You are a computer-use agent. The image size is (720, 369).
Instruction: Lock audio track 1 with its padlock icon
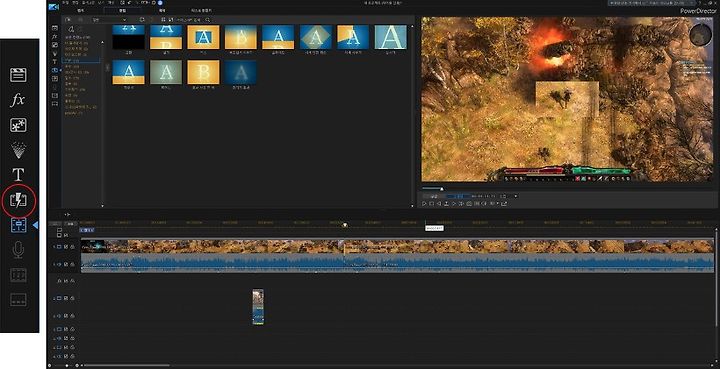[x=73, y=264]
